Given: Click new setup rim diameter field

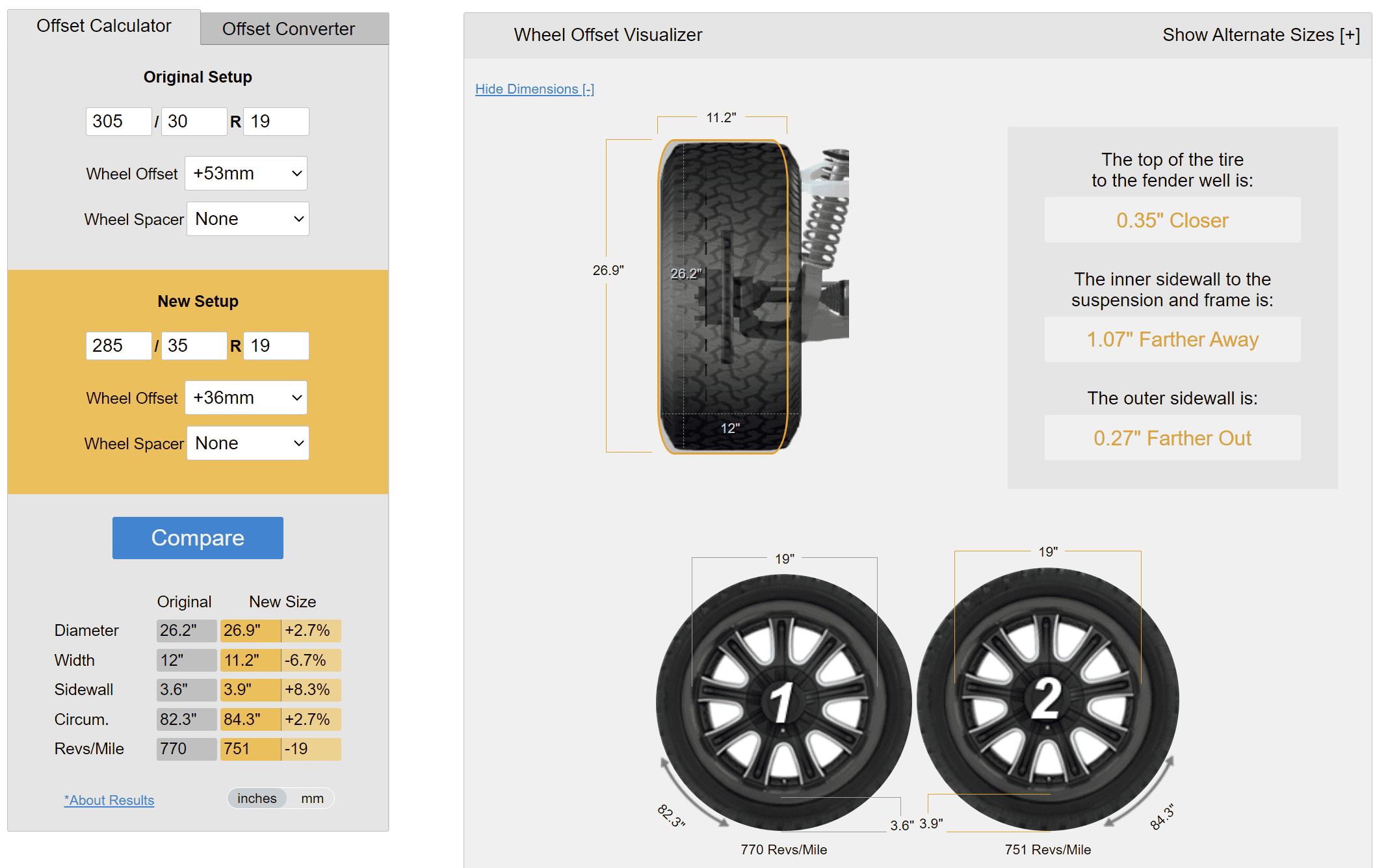Looking at the screenshot, I should pos(276,346).
